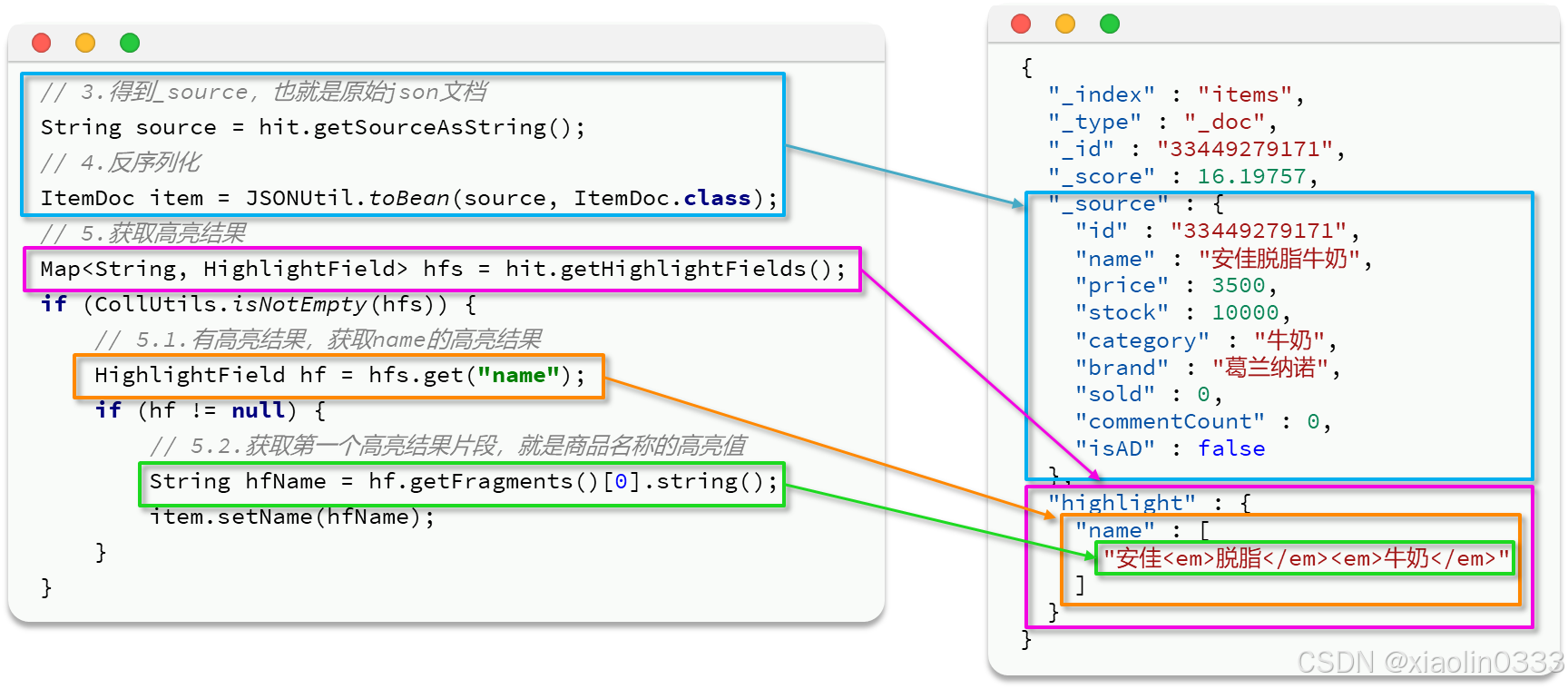1568x689 pixels.
Task: Click the '"category" : "牛奶"' JSON line
Action: (x=1206, y=340)
